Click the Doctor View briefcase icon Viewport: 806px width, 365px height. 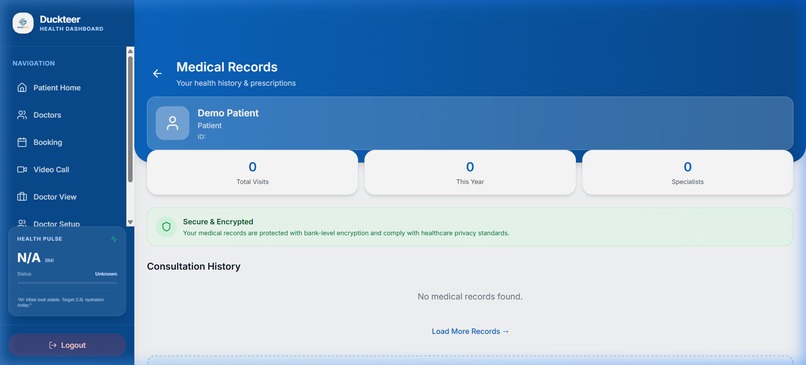pos(22,196)
